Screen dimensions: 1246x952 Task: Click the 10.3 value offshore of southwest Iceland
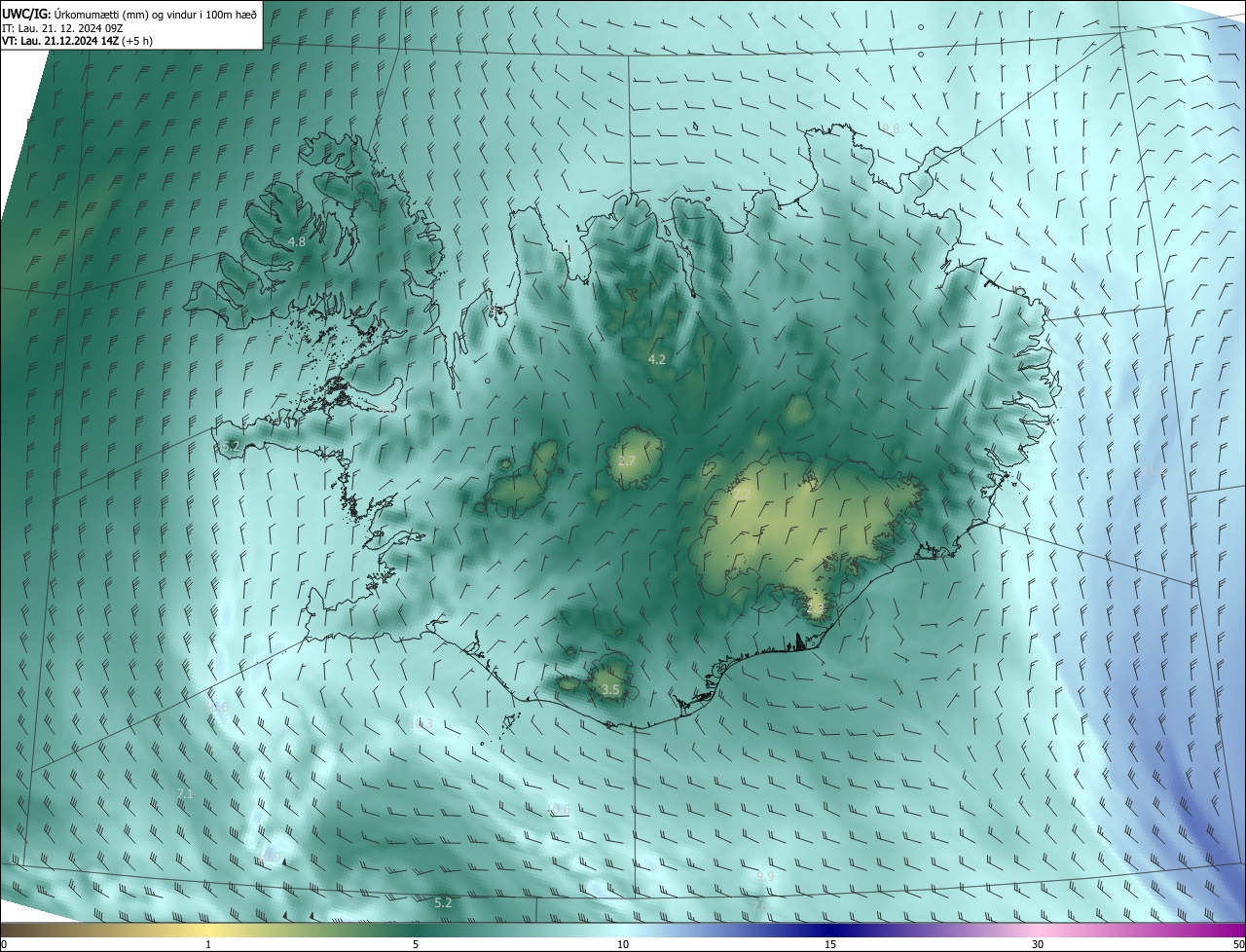point(422,723)
